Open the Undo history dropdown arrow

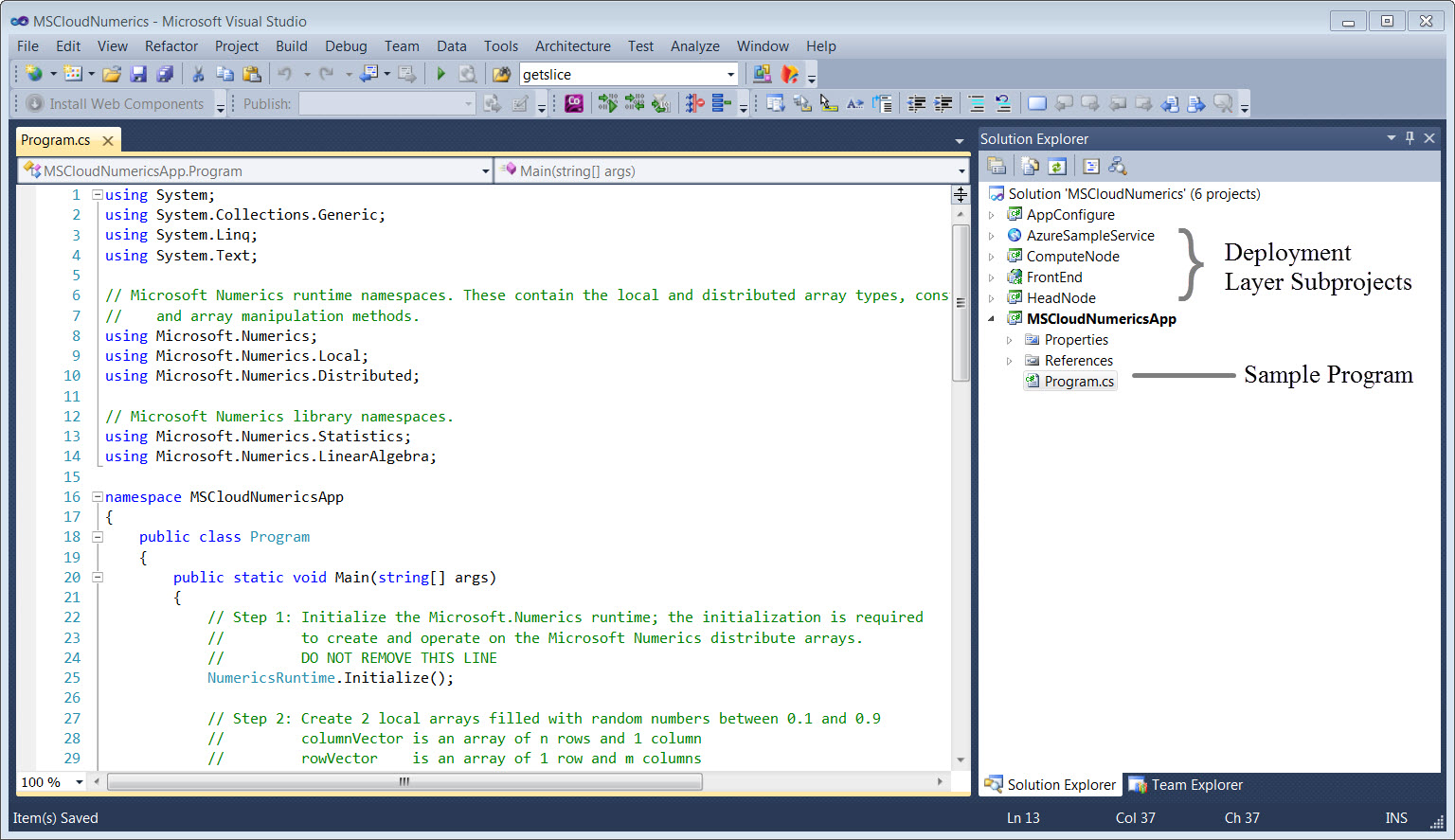coord(306,74)
